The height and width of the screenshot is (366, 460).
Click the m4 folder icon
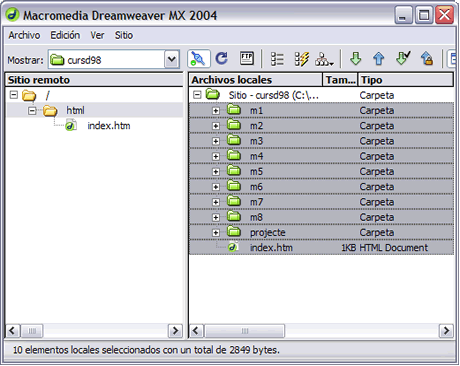[234, 155]
